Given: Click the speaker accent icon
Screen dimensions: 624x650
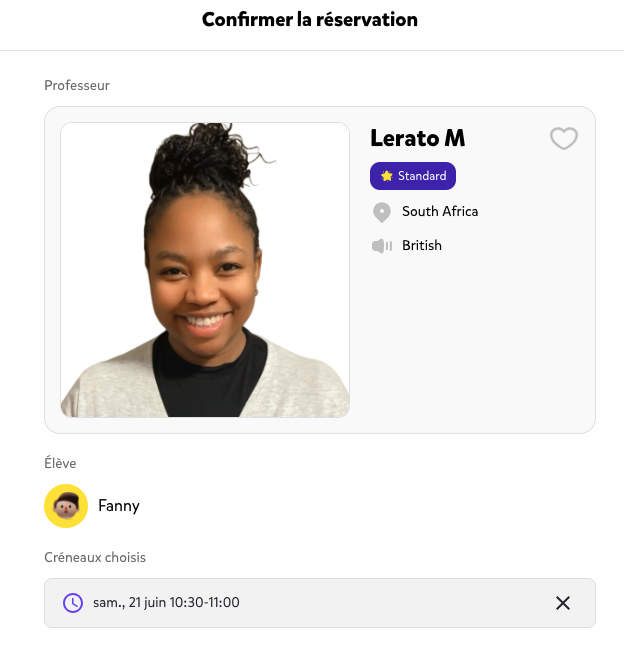Looking at the screenshot, I should [381, 246].
